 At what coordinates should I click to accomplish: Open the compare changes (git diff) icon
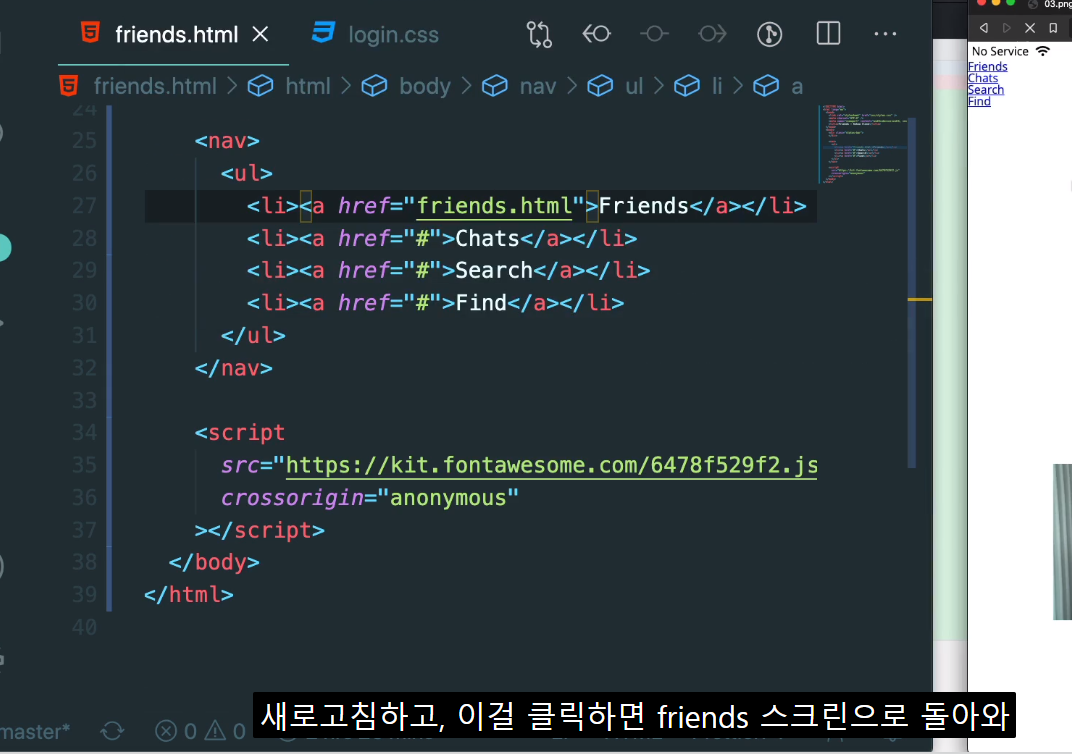tap(539, 34)
